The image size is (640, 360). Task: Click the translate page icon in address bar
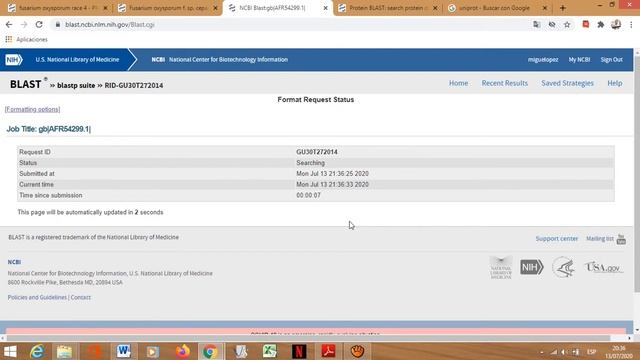click(537, 24)
